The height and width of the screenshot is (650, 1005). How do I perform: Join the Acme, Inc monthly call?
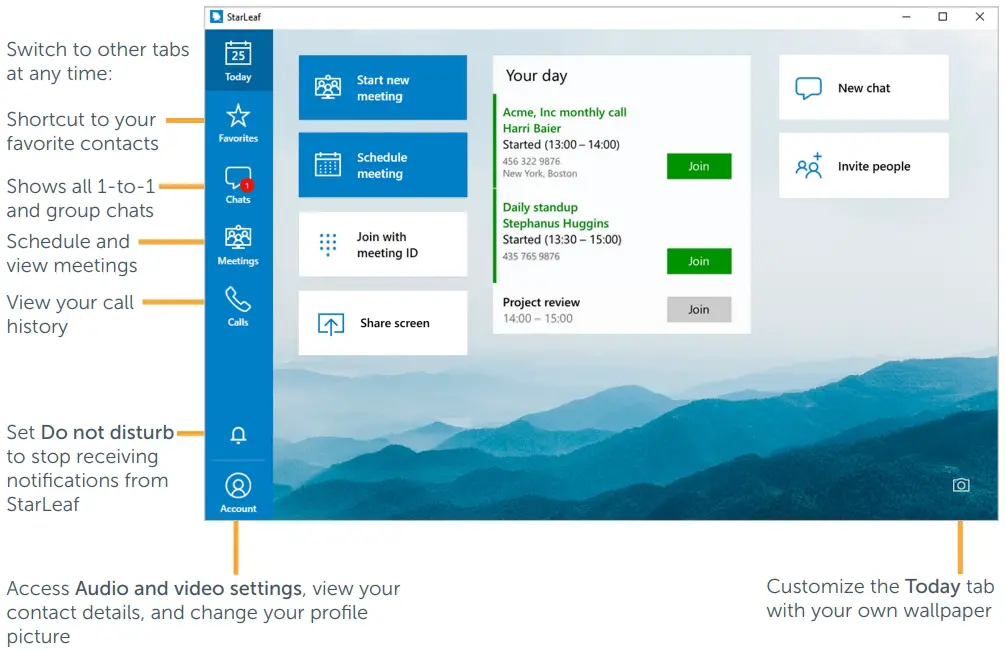699,167
